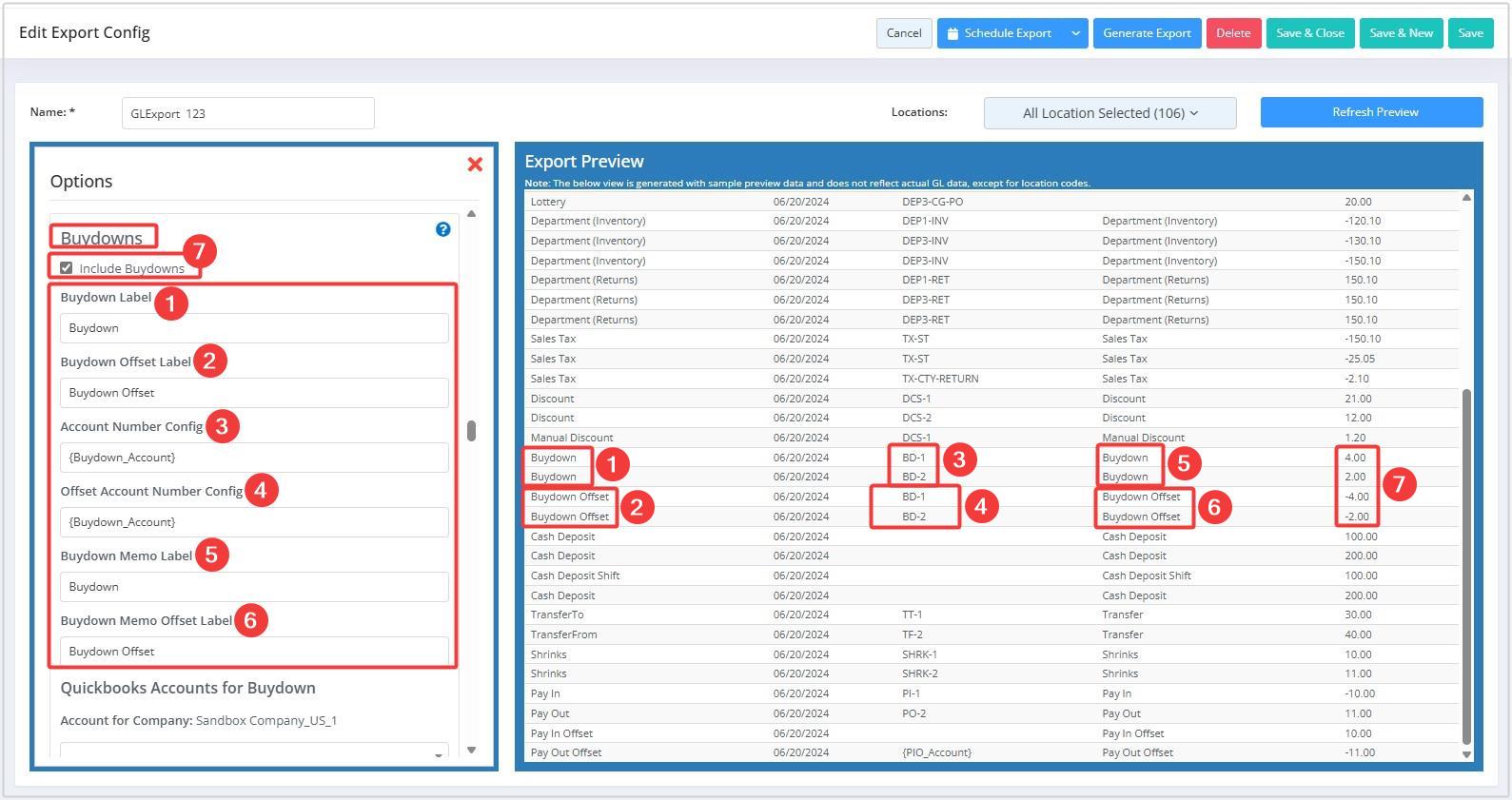Click the calendar icon on Schedule Export
The image size is (1512, 800).
[x=952, y=33]
